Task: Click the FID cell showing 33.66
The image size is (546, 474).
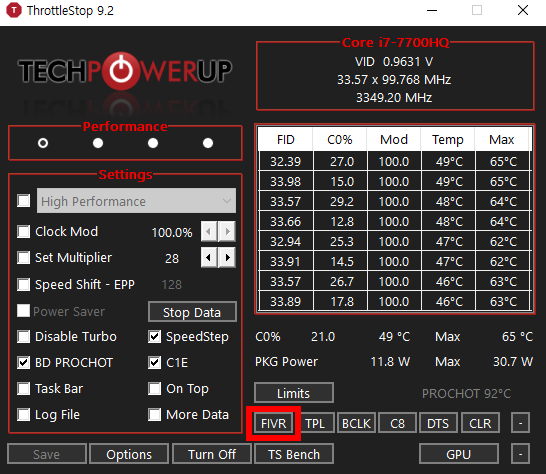Action: point(286,221)
